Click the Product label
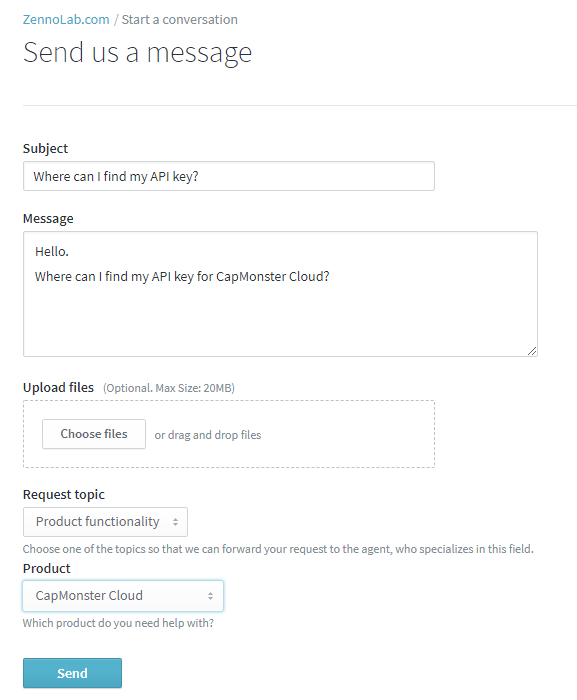 coord(47,568)
